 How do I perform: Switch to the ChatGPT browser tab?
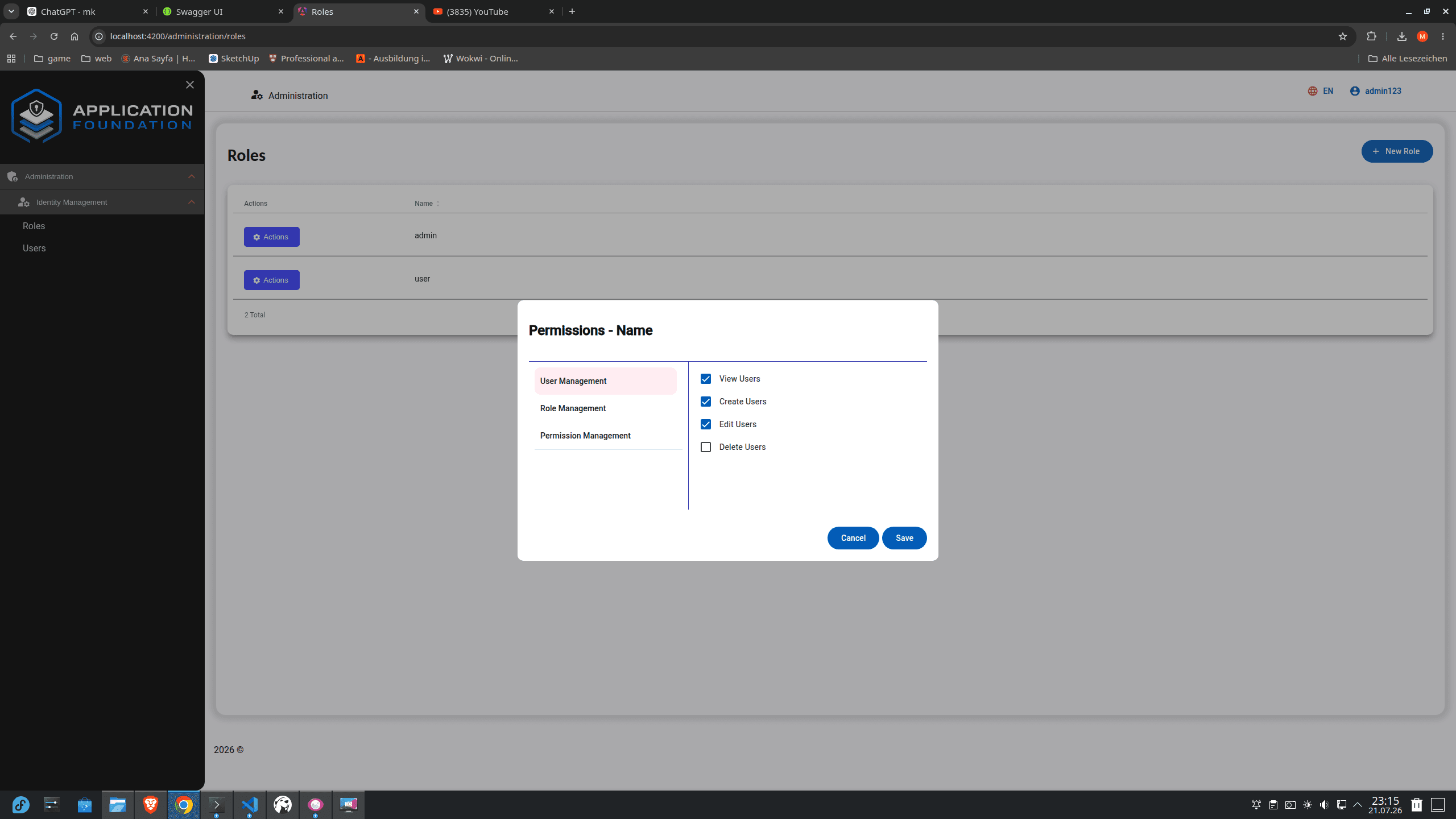88,11
